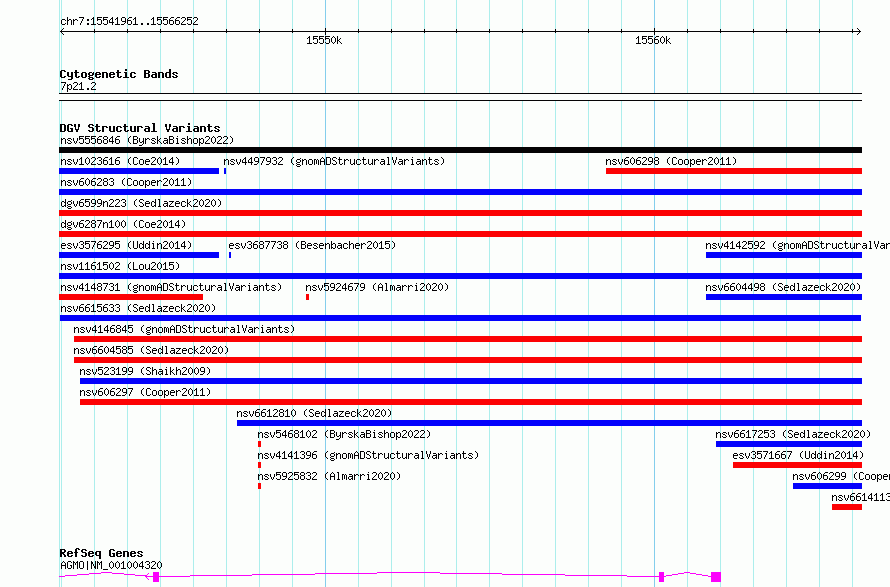Click the 15560k ruler tick label
The image size is (890, 587).
click(x=653, y=40)
